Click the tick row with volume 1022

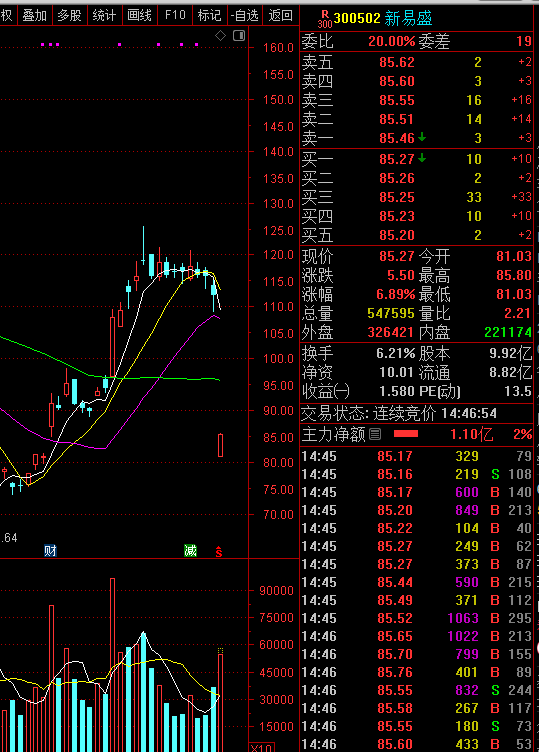pos(416,636)
